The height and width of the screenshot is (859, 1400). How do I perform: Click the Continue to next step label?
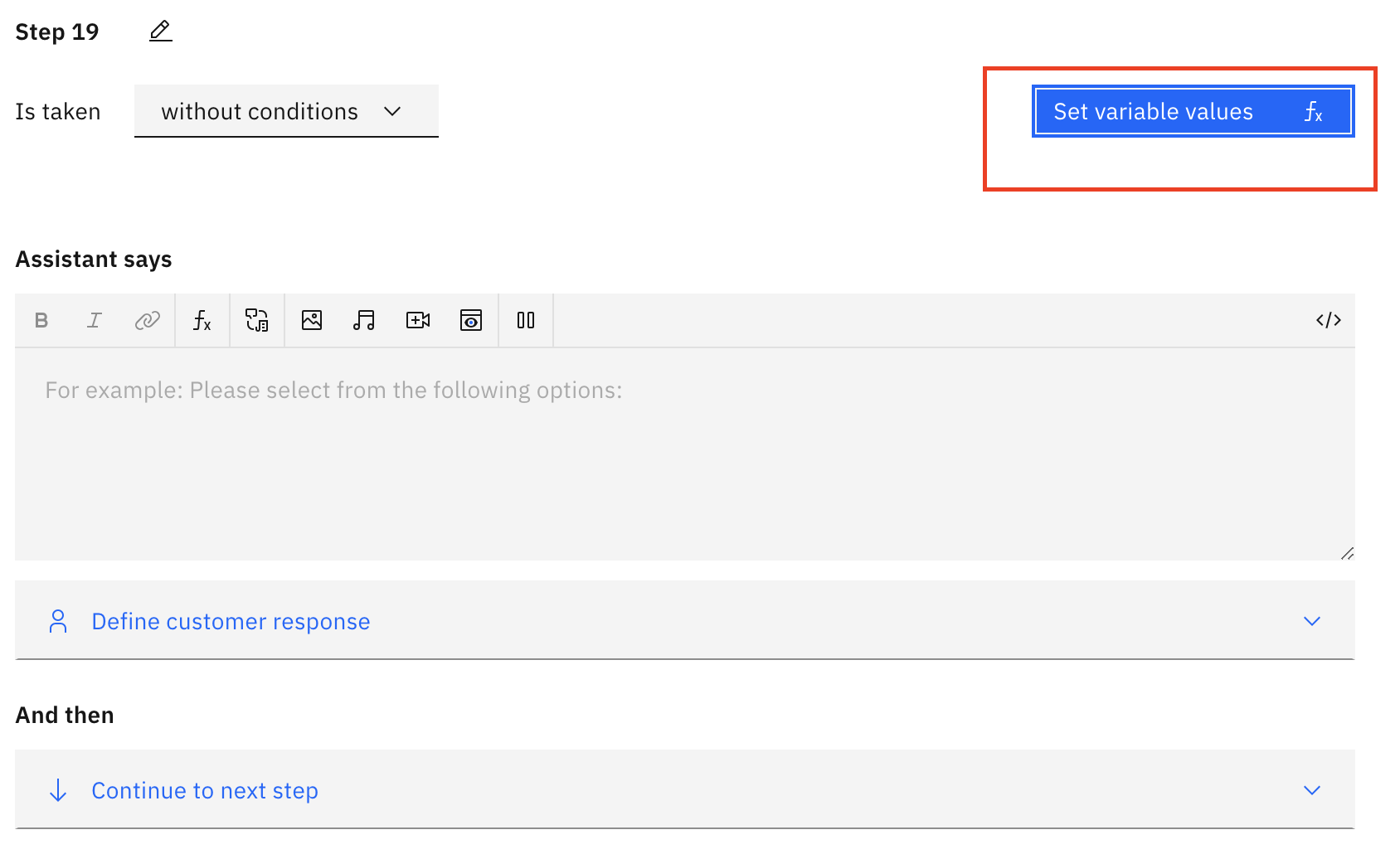pyautogui.click(x=205, y=790)
